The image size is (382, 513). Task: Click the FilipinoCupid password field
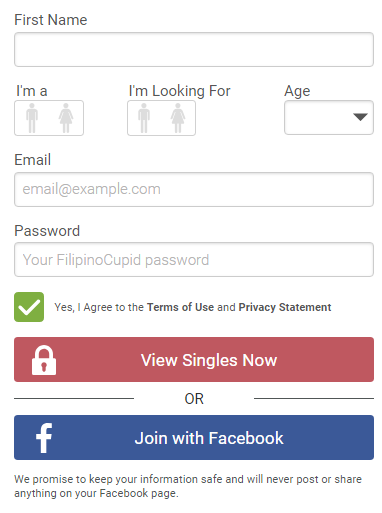pos(194,259)
